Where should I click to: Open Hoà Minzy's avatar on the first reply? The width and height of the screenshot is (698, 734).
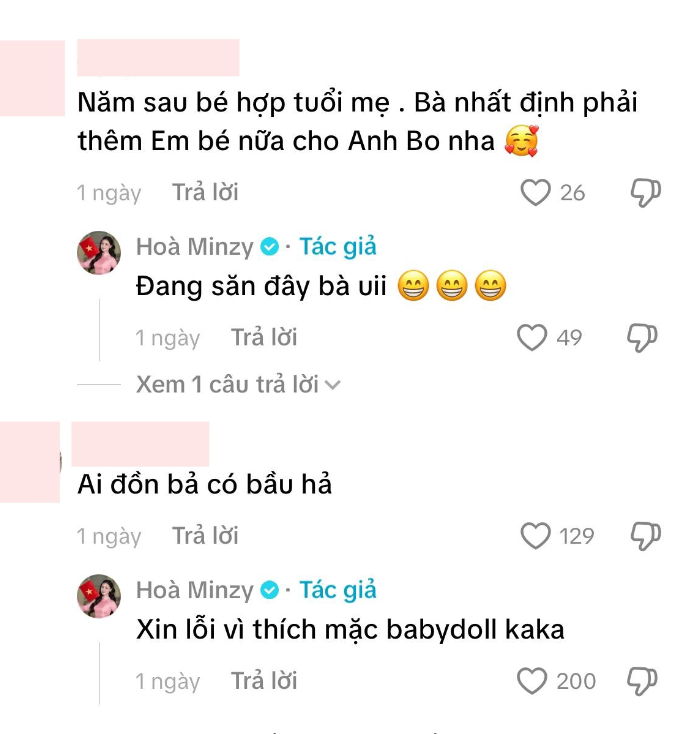pyautogui.click(x=99, y=253)
